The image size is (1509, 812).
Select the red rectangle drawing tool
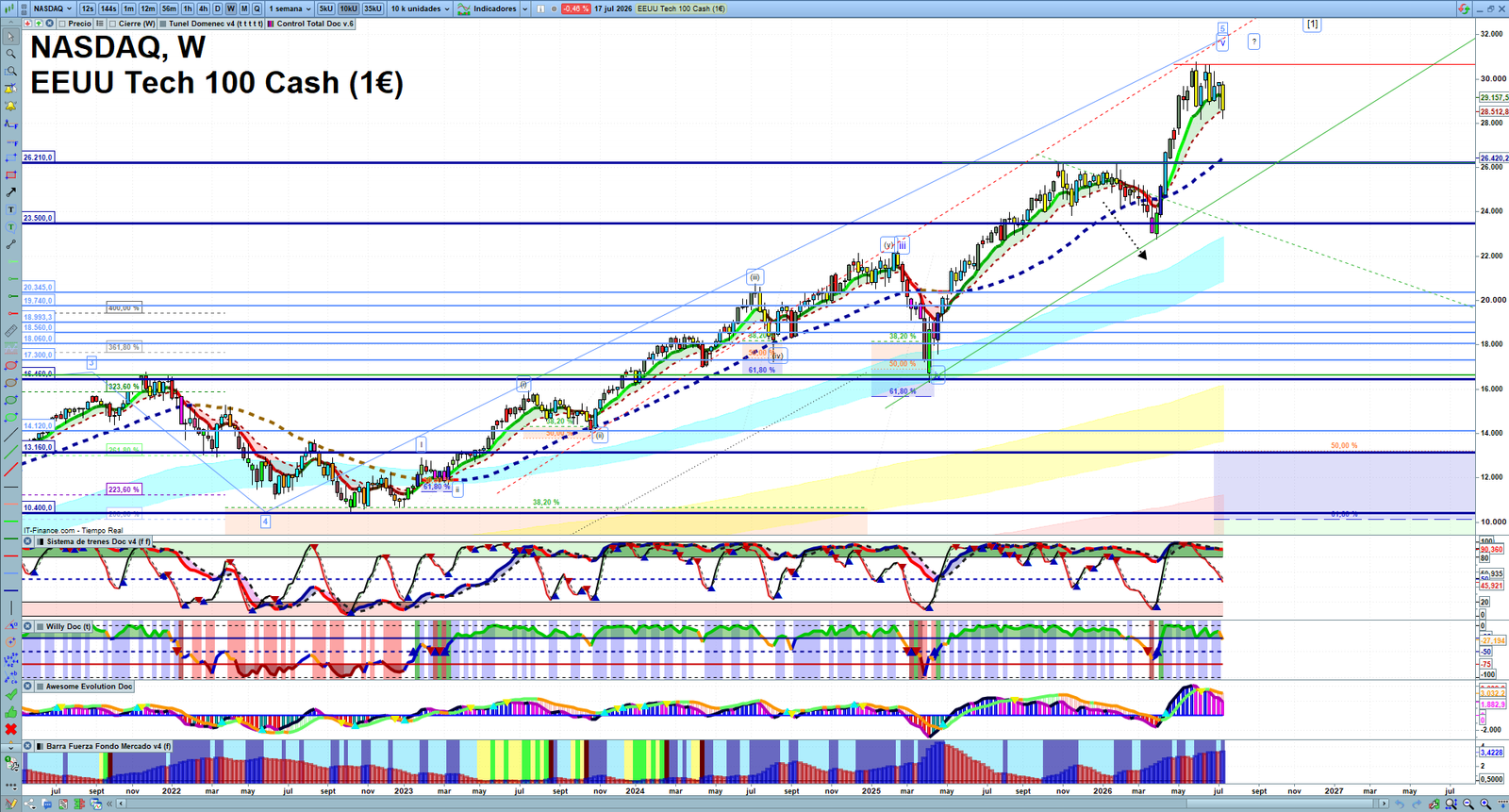click(x=10, y=175)
